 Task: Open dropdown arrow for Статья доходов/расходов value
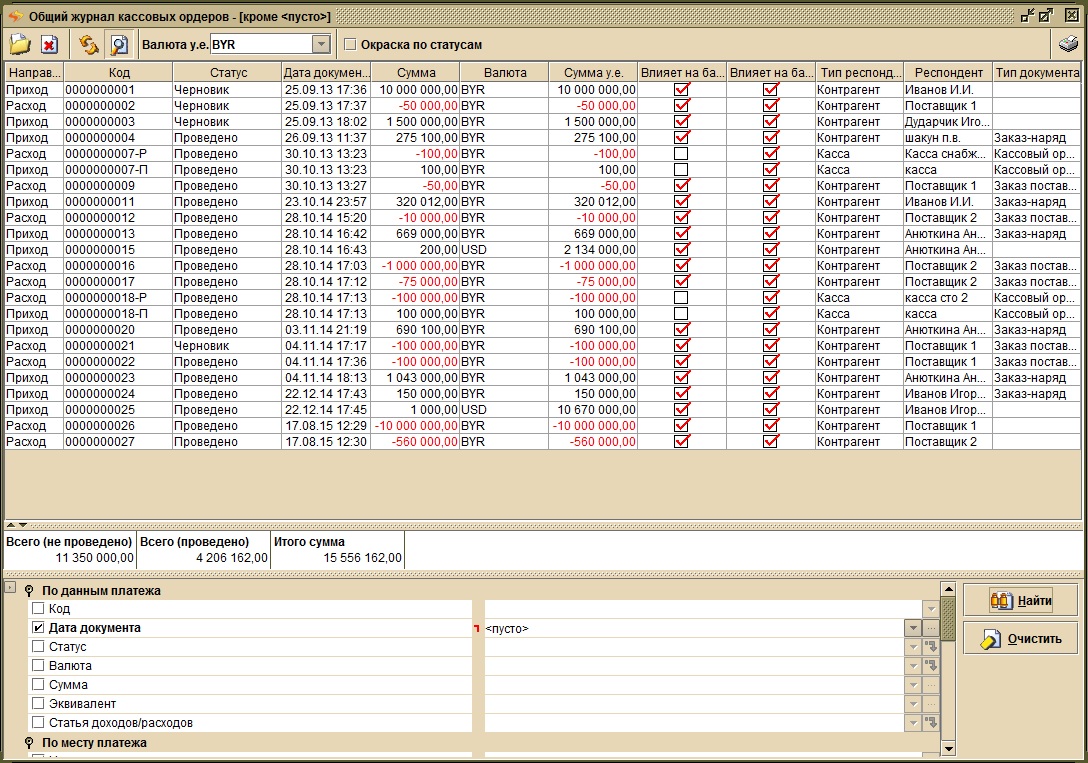pos(913,722)
